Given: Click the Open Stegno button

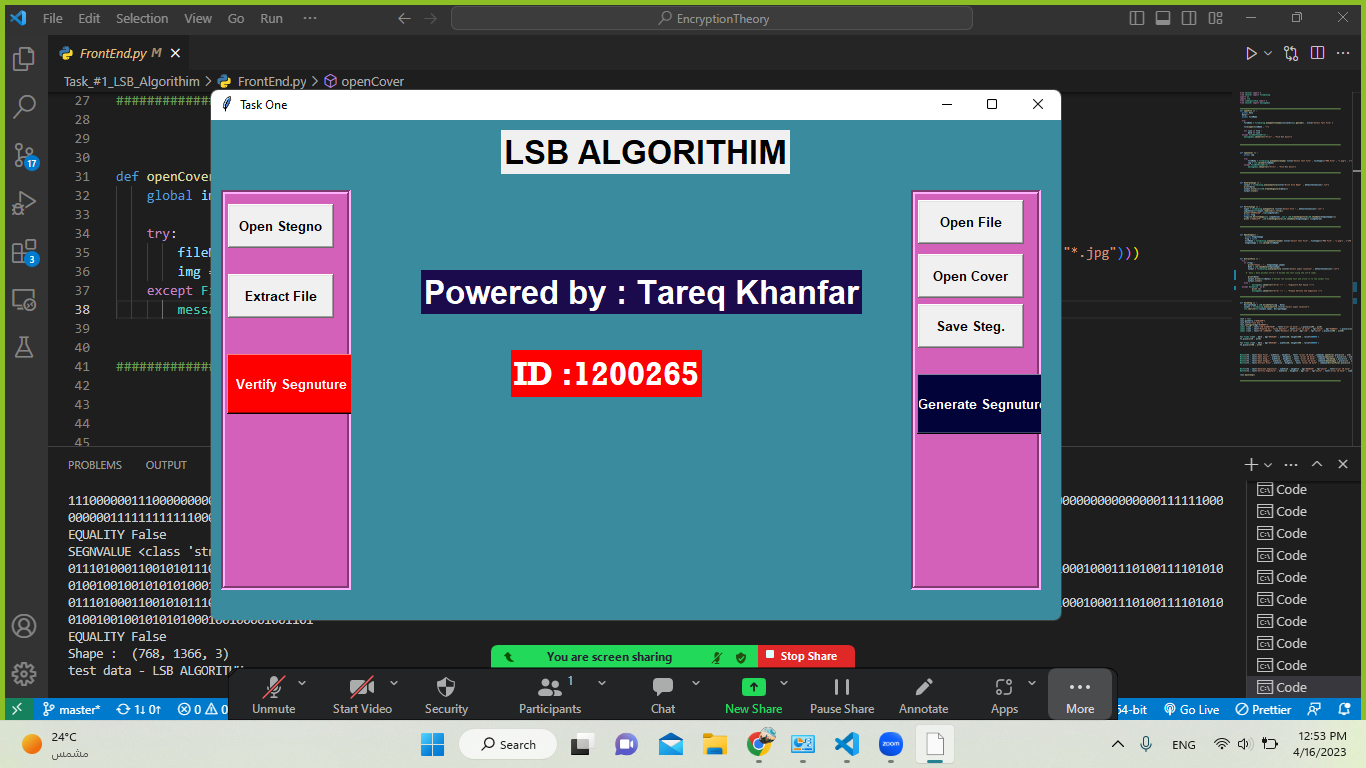Looking at the screenshot, I should (x=280, y=226).
